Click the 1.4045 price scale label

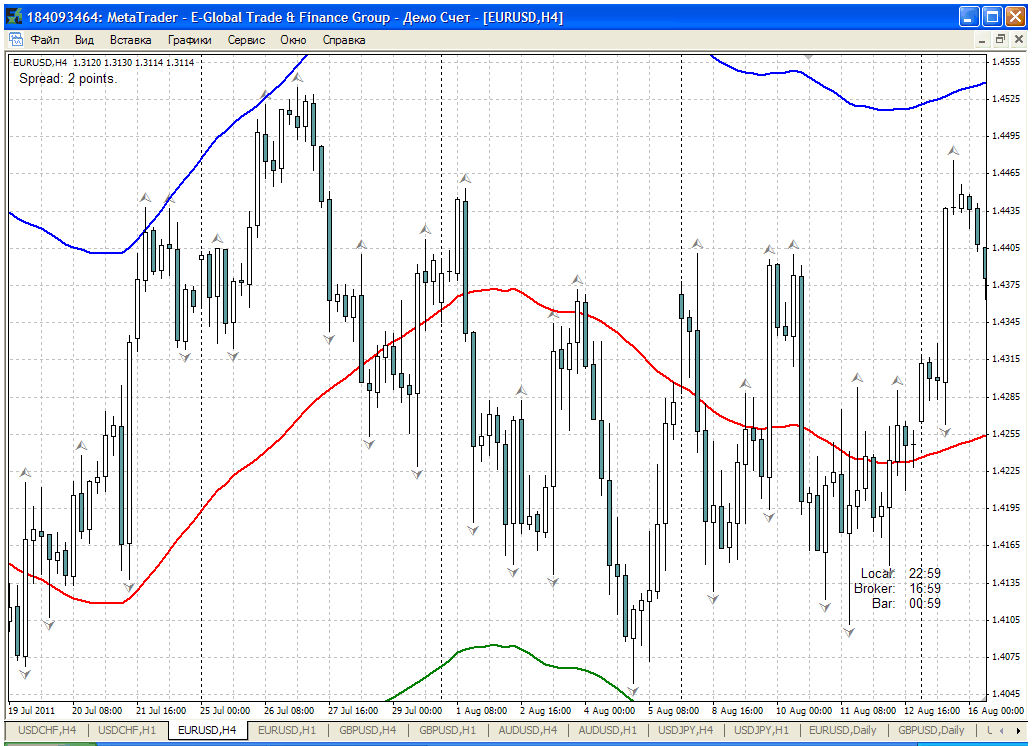[x=1006, y=693]
